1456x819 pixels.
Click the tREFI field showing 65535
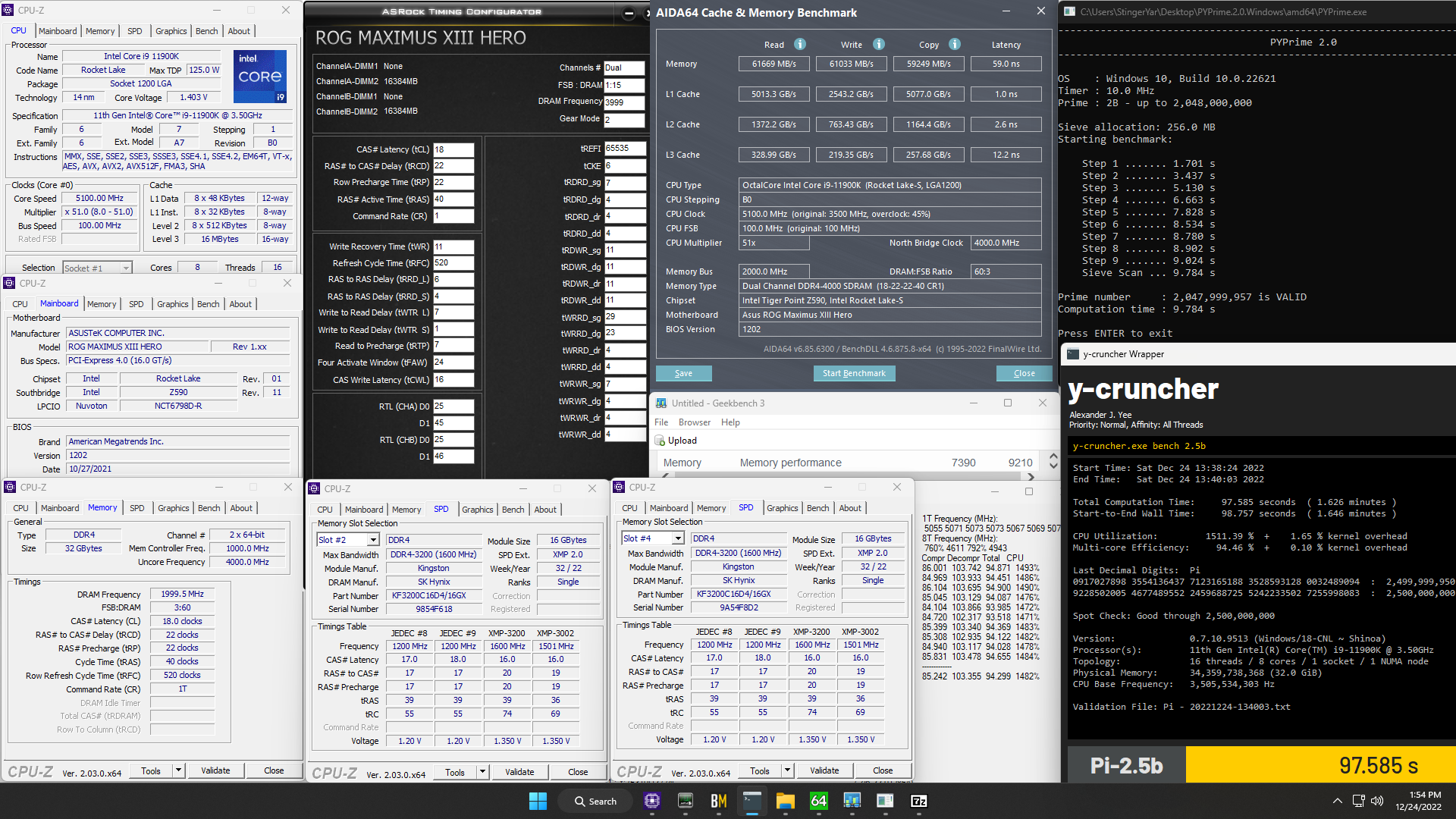coord(625,148)
